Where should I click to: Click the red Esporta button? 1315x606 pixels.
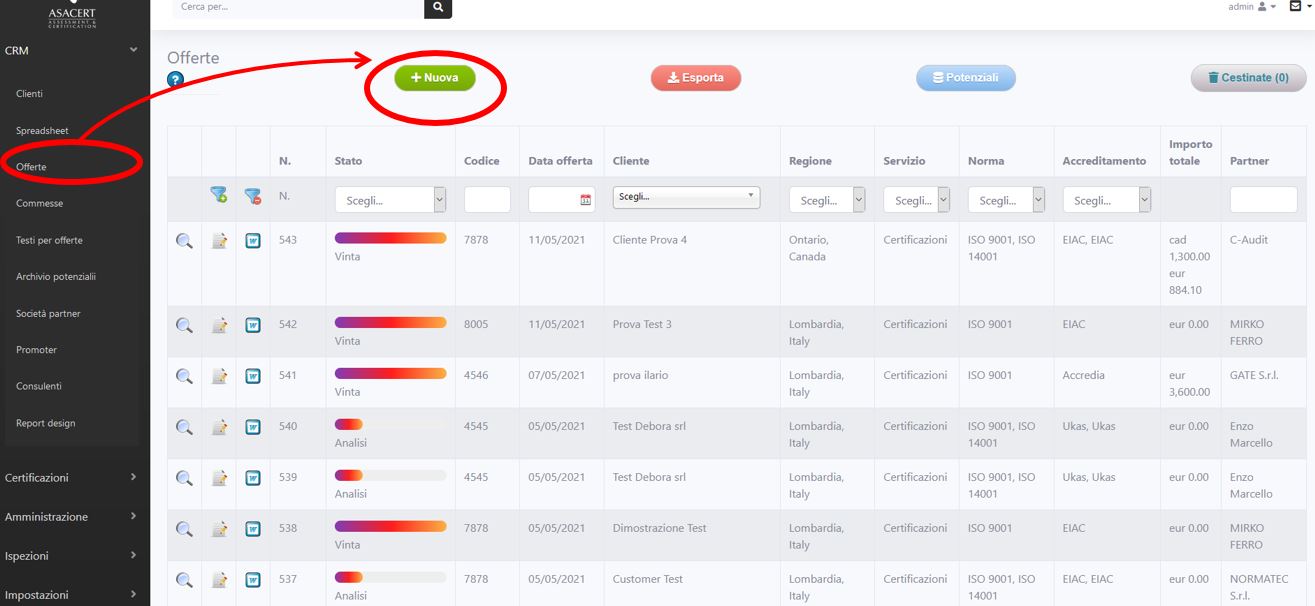coord(696,78)
